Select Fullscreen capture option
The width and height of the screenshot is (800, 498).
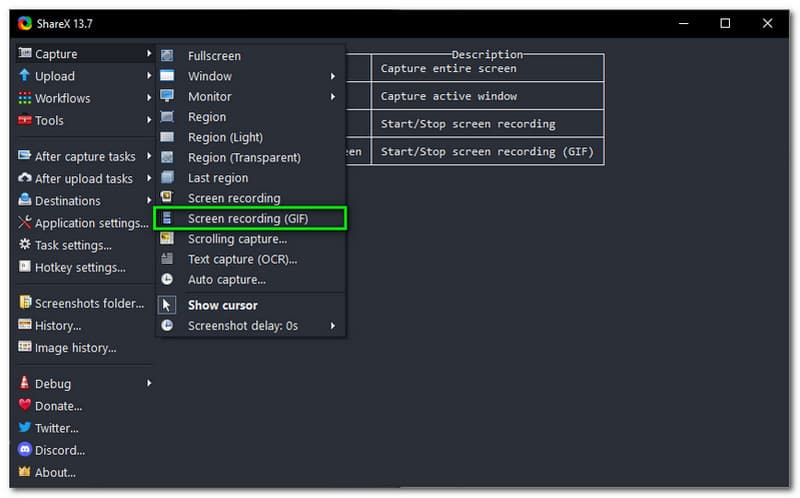click(214, 56)
